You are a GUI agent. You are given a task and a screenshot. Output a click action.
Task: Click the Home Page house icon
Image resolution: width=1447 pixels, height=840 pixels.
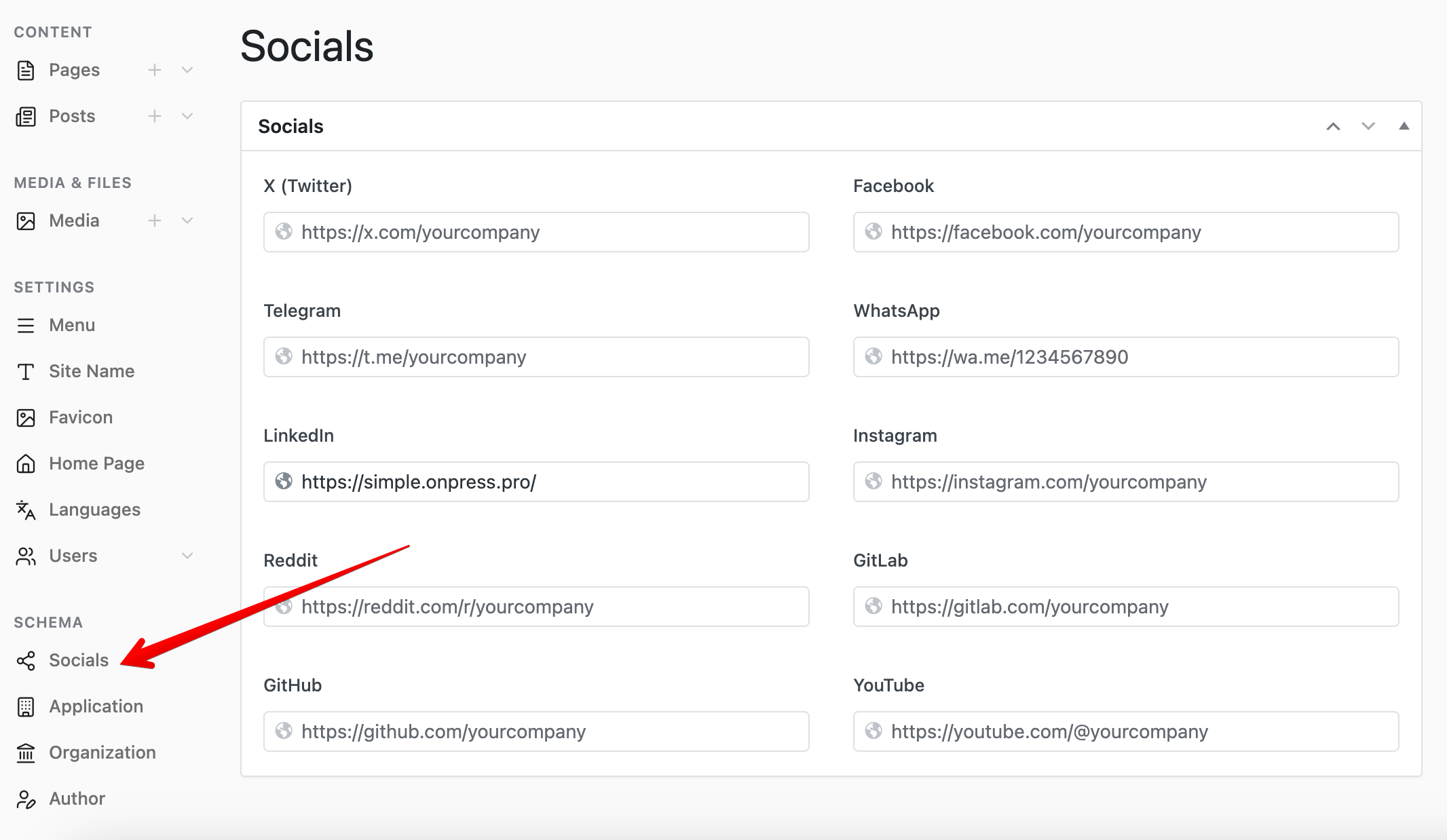[26, 463]
